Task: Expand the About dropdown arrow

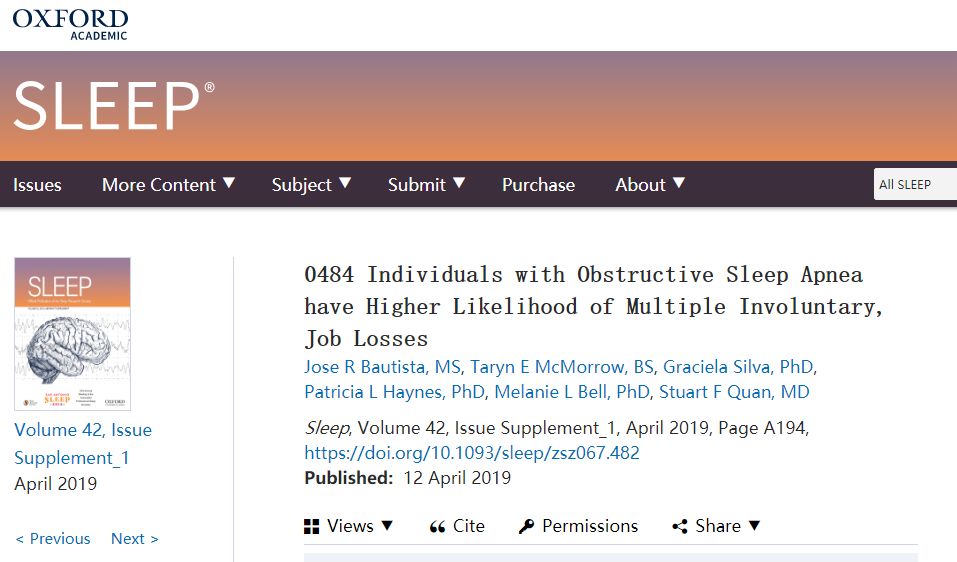Action: click(x=679, y=182)
